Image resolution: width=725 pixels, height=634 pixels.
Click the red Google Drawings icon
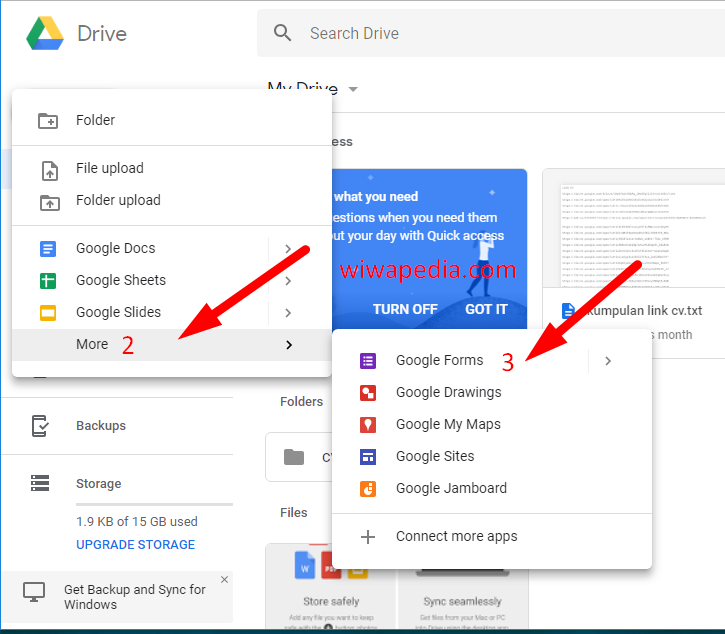[x=368, y=393]
